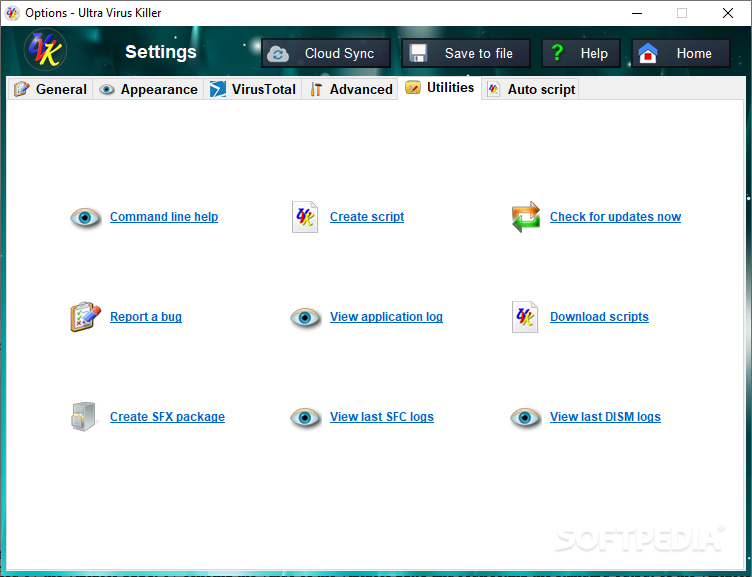Open Command line help link

tap(164, 217)
